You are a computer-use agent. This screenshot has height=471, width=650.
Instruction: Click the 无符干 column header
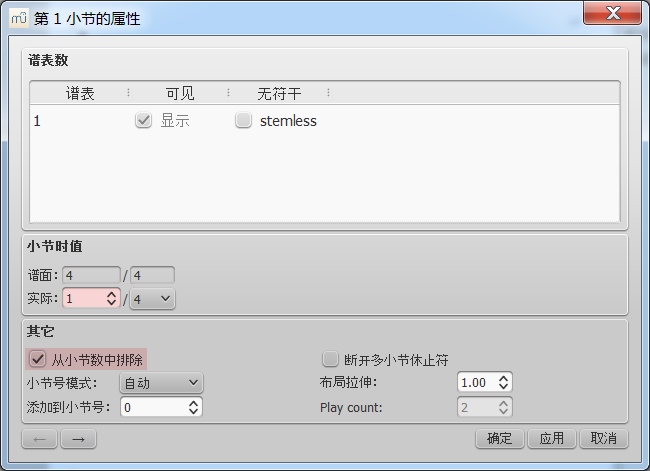coord(279,93)
